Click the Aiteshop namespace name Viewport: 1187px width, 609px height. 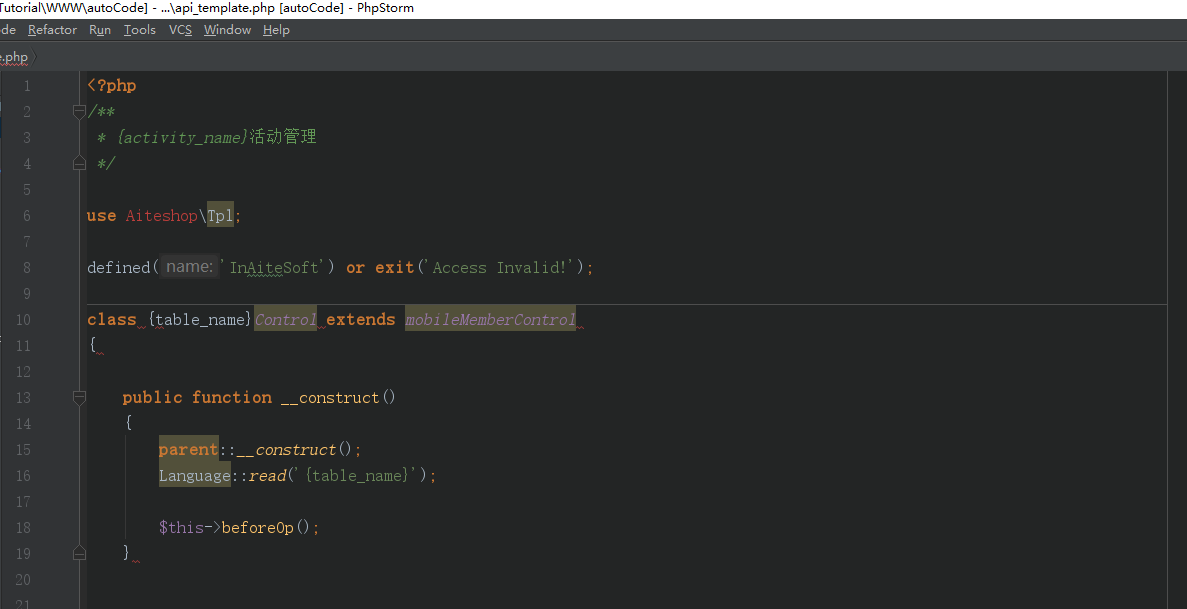click(161, 216)
